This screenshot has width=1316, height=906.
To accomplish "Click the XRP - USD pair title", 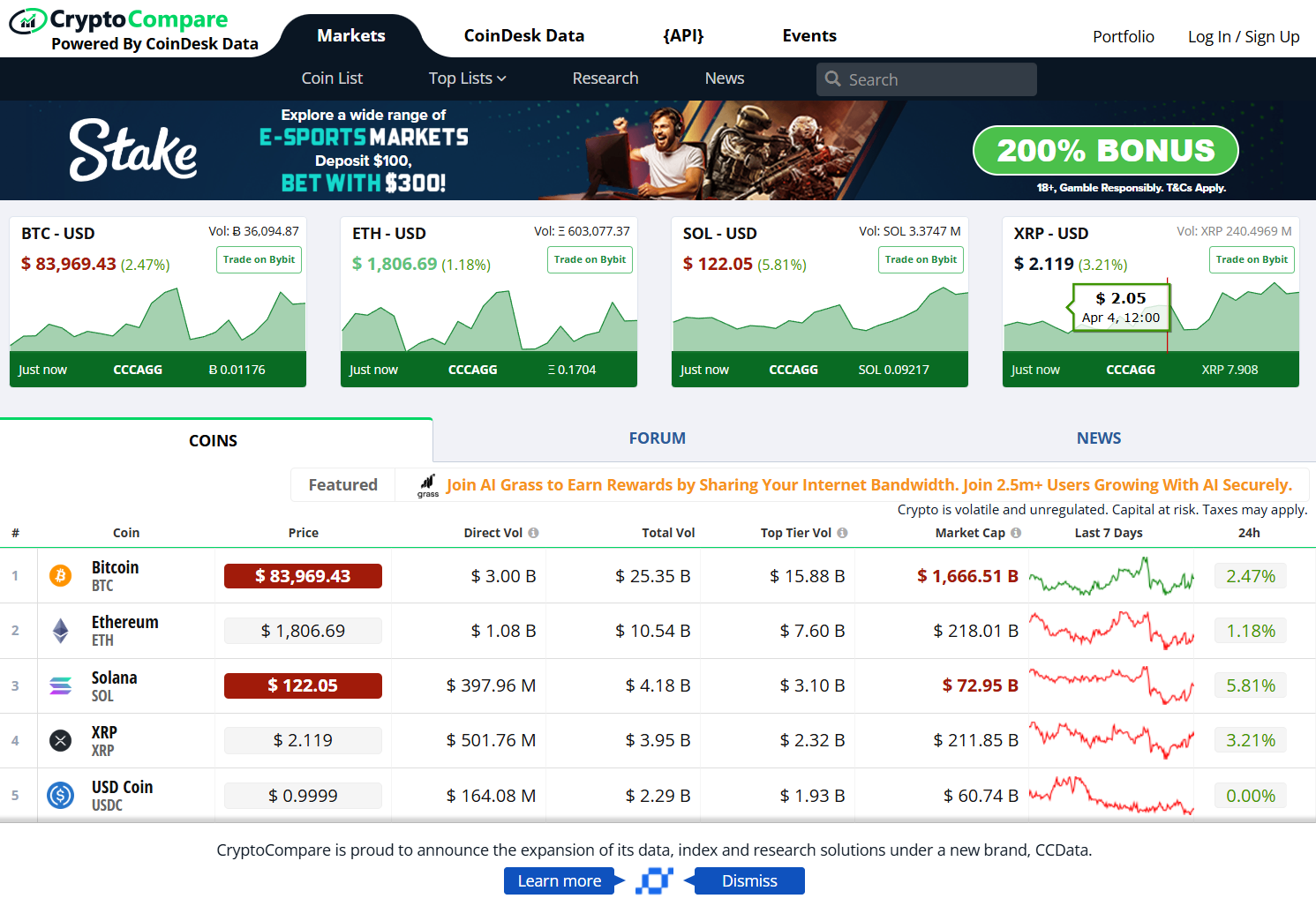I will point(1051,234).
